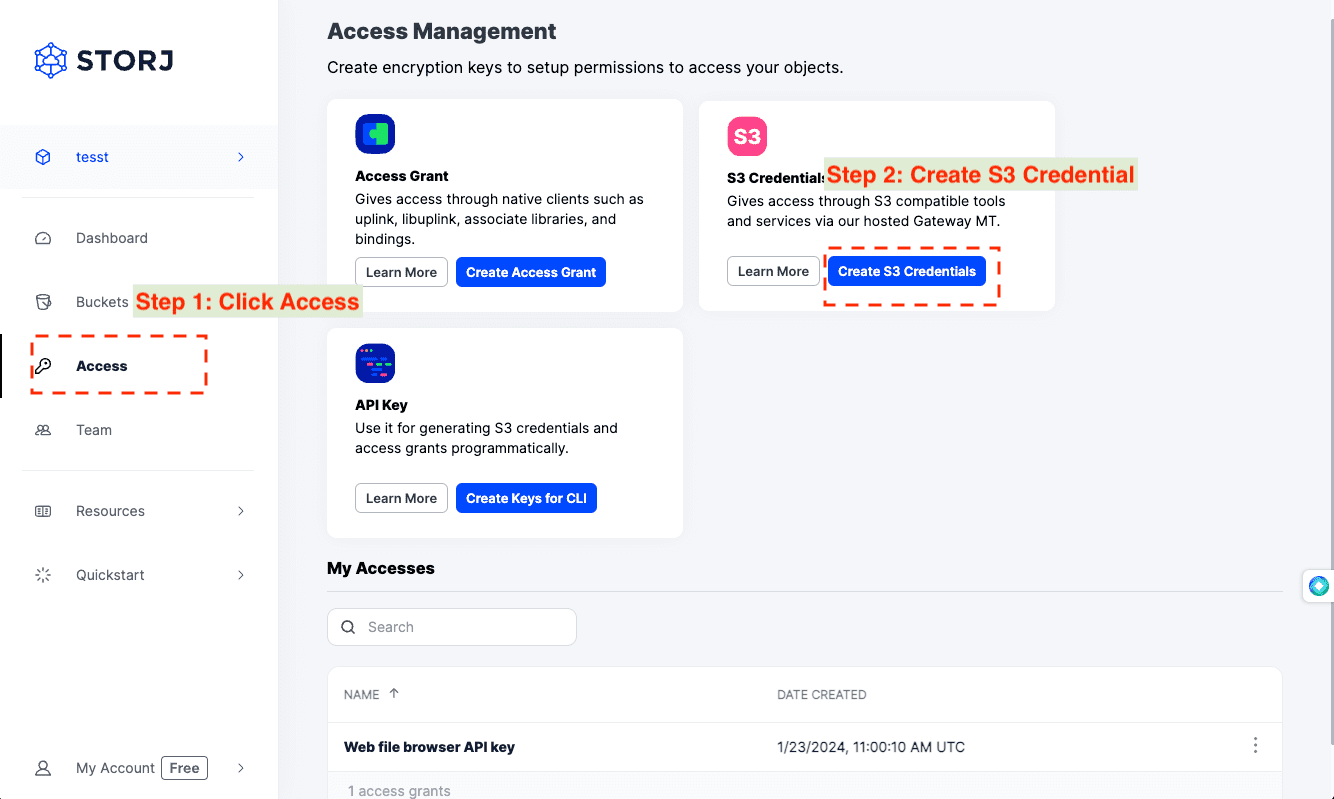Click the pink S3 icon
The image size is (1334, 799).
tap(747, 136)
